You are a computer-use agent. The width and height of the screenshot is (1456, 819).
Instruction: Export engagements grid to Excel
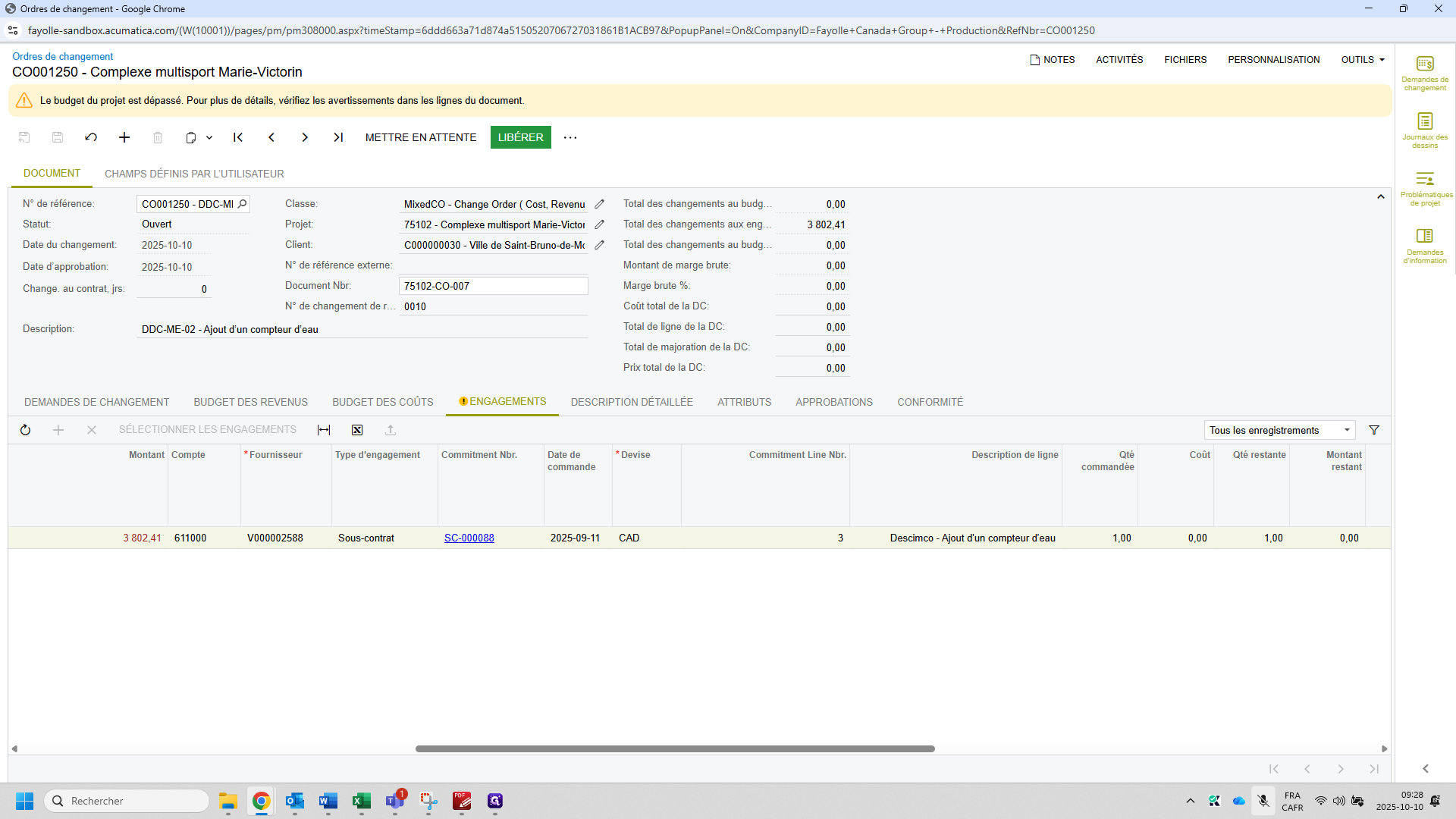[x=357, y=430]
